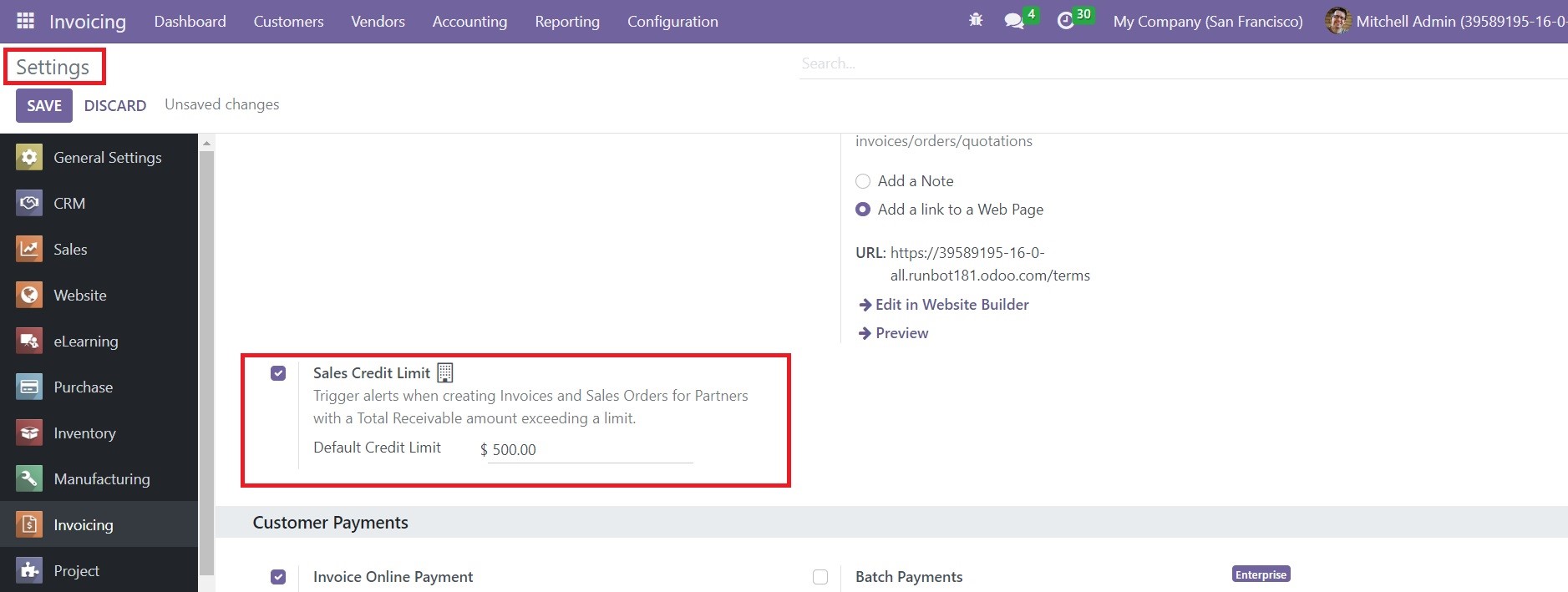The height and width of the screenshot is (592, 1568).
Task: Uncheck Invoice Online Payment checkbox
Action: 278,577
